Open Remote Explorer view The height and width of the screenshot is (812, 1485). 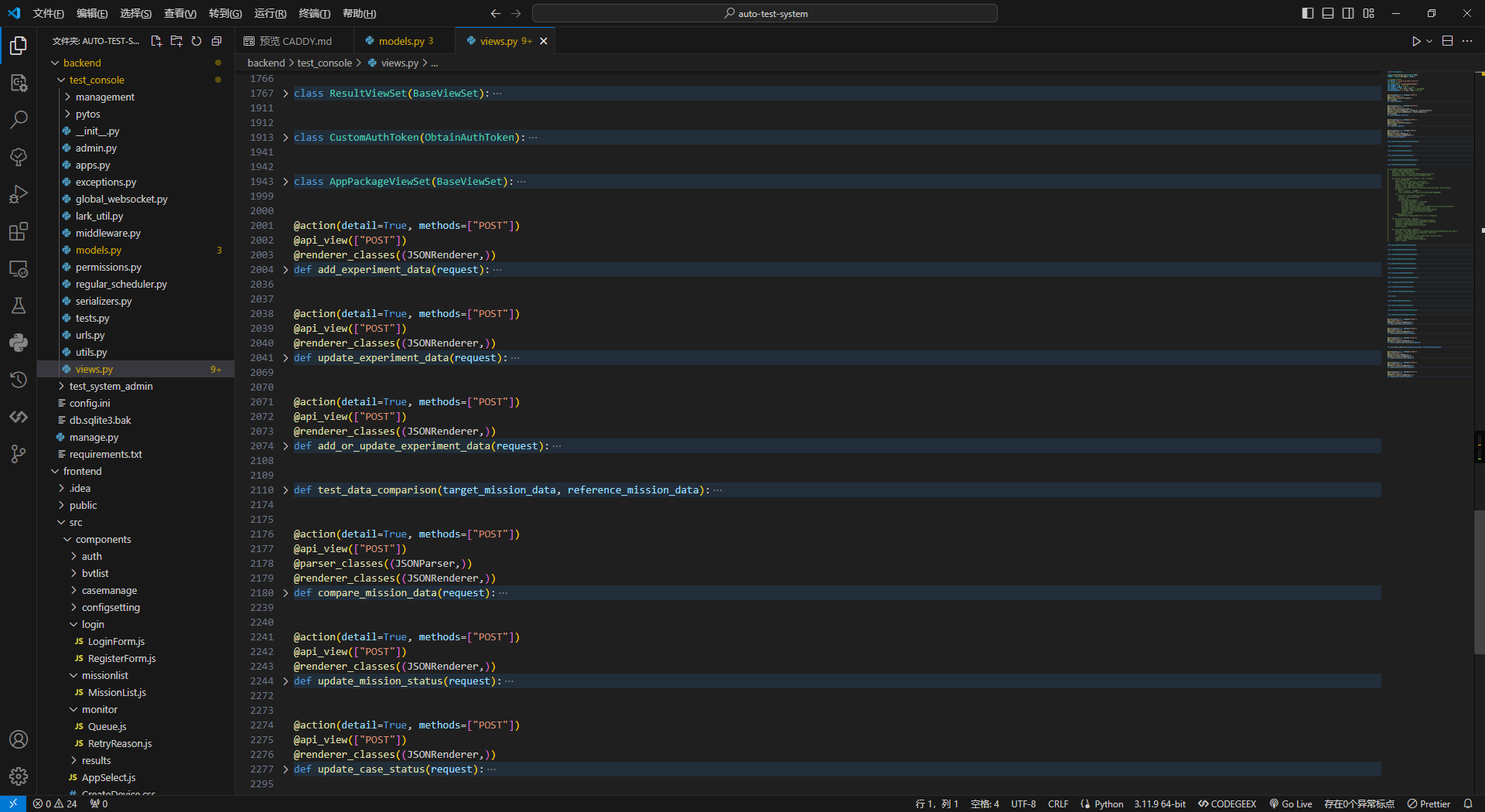coord(19,268)
